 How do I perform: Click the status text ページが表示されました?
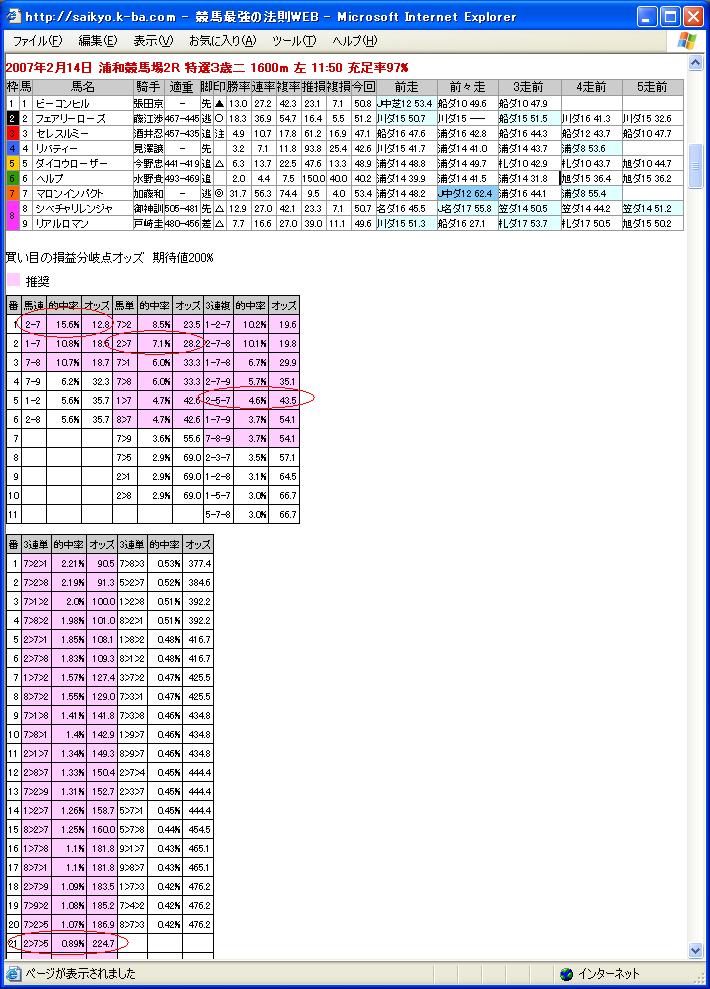80,973
